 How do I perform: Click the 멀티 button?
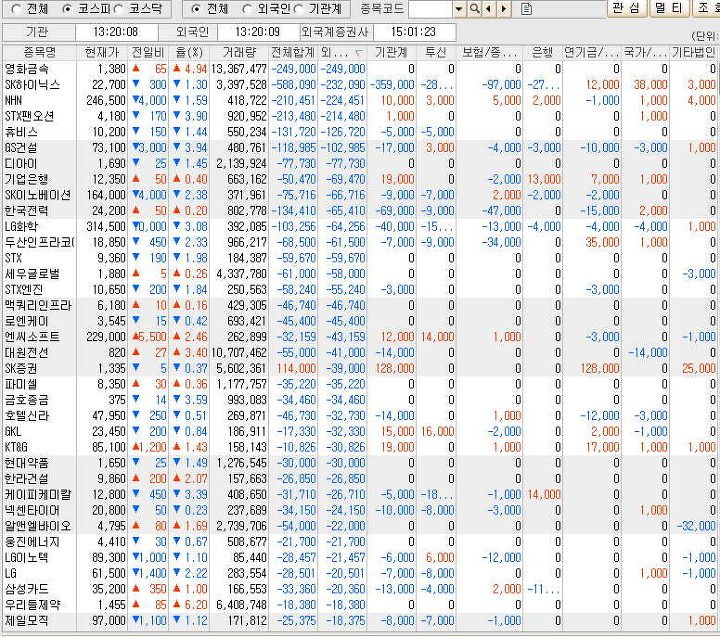point(670,8)
